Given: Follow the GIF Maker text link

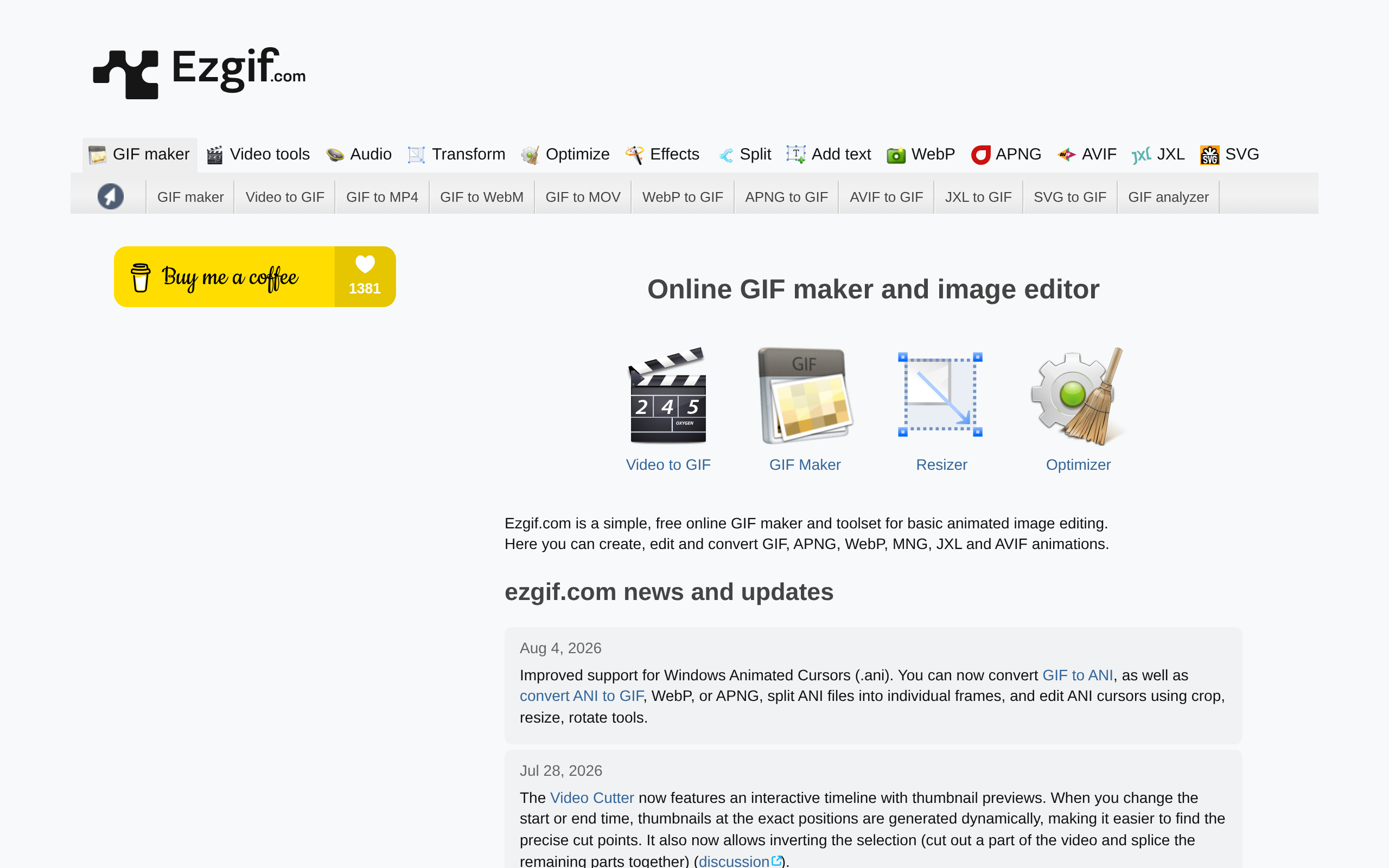Looking at the screenshot, I should click(805, 464).
